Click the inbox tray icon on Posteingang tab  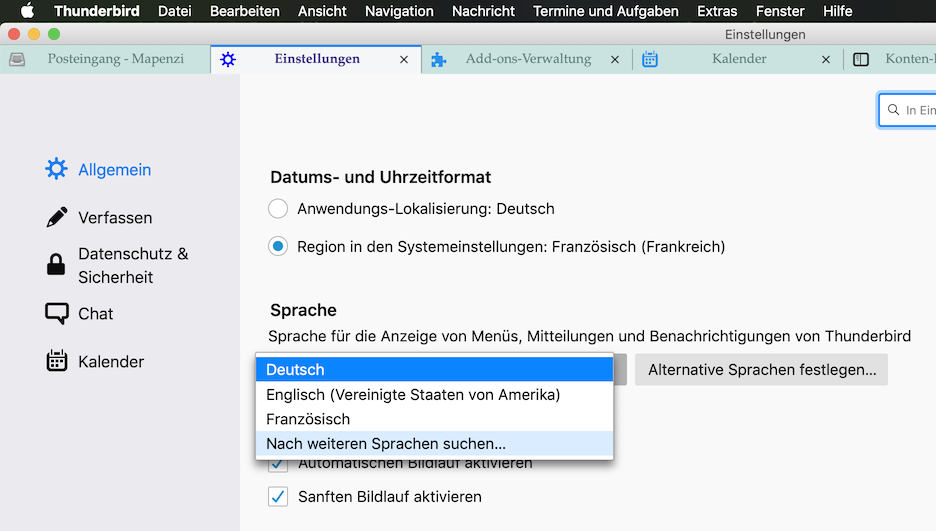click(x=17, y=59)
